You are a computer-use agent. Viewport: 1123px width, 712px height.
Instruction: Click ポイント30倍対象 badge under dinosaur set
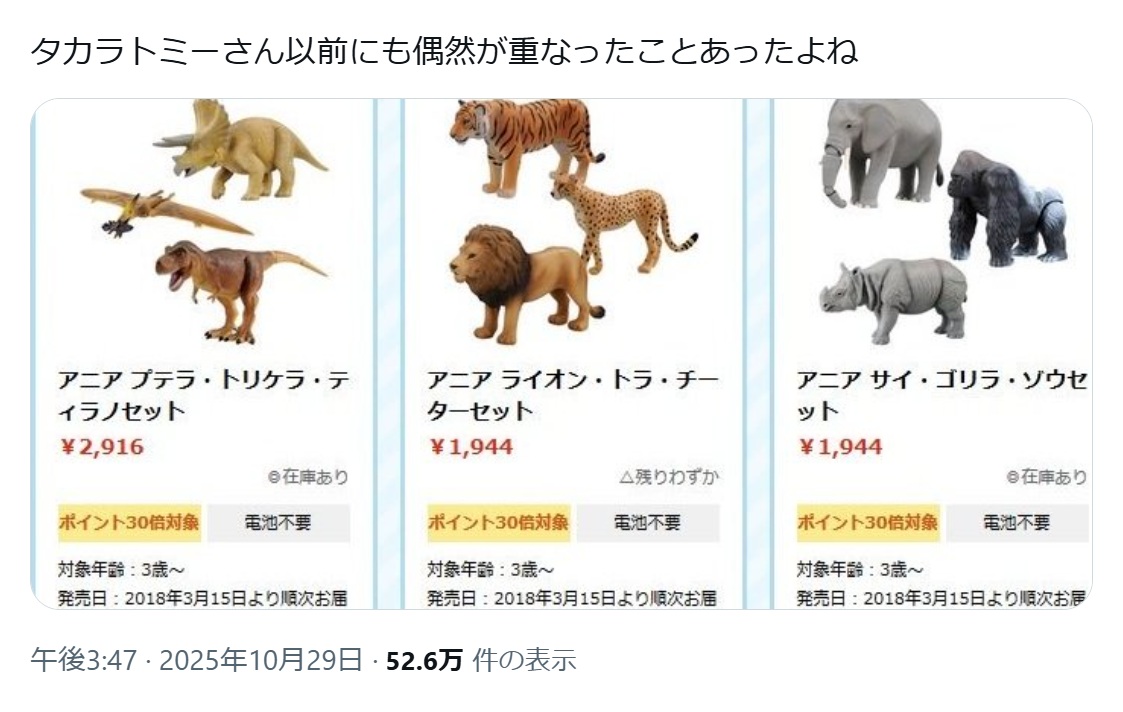point(129,522)
